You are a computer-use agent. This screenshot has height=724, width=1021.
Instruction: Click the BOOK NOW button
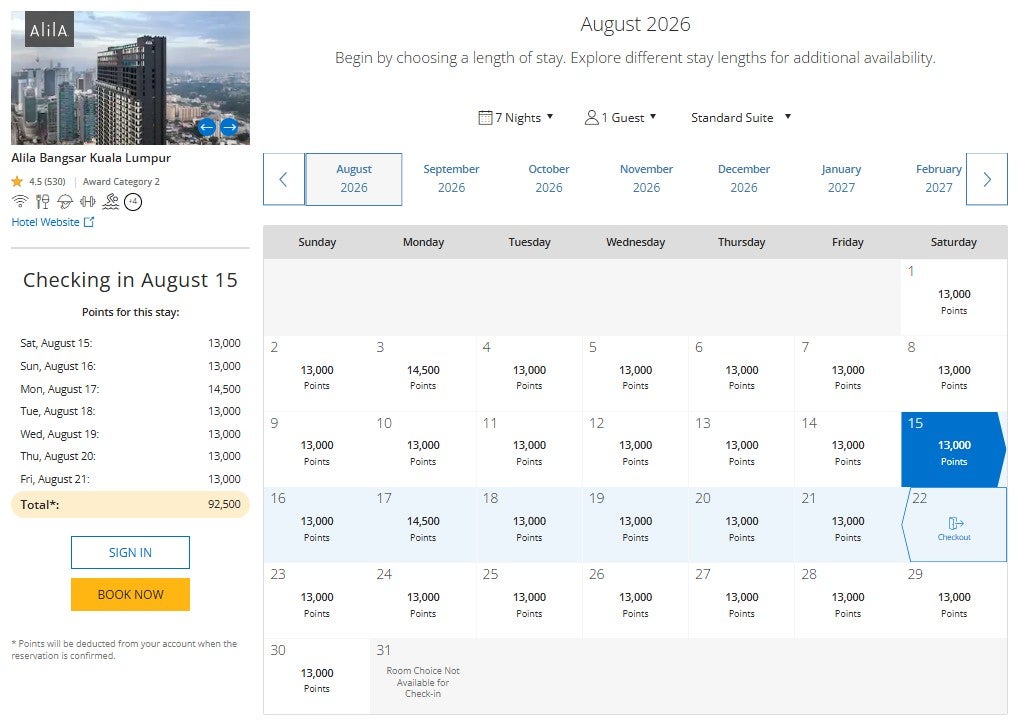[x=129, y=594]
